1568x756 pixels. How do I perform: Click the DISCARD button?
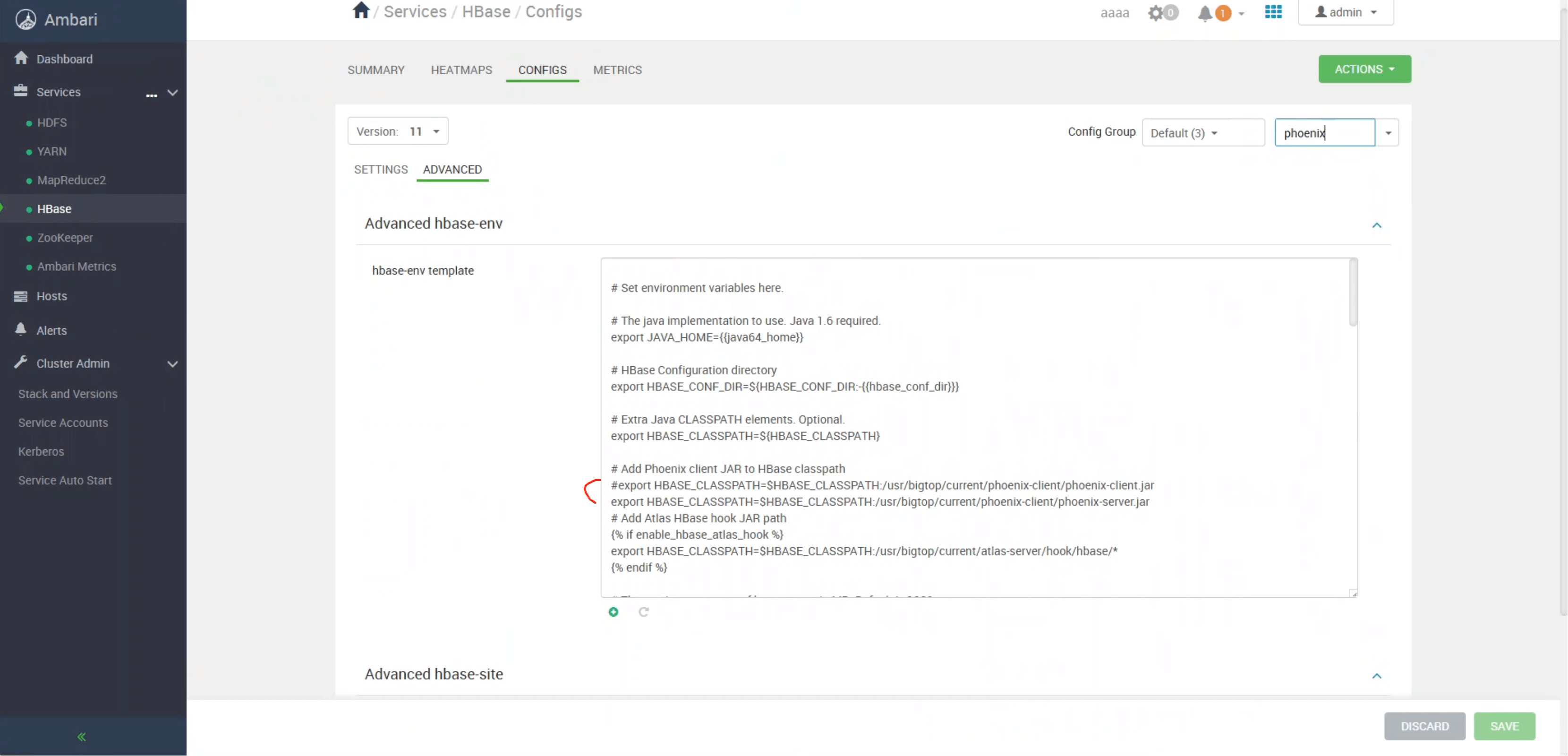[x=1424, y=726]
